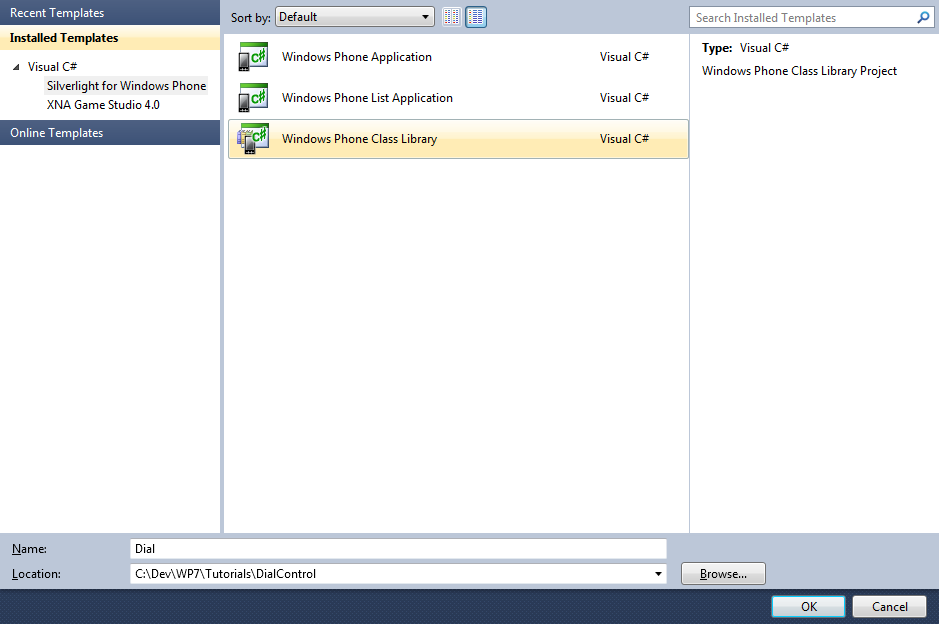The height and width of the screenshot is (624, 939).
Task: Switch to small icons view
Action: (452, 17)
